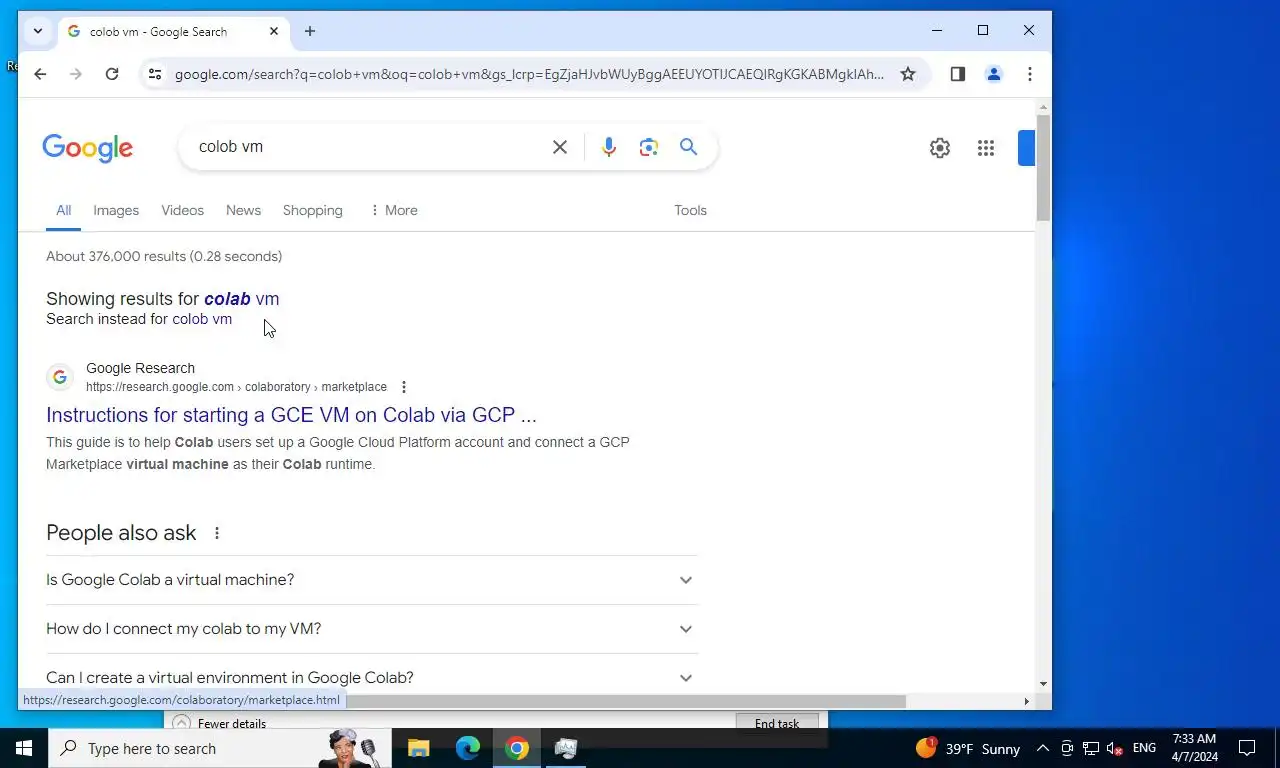Click the Google logo
1280x768 pixels.
[88, 148]
